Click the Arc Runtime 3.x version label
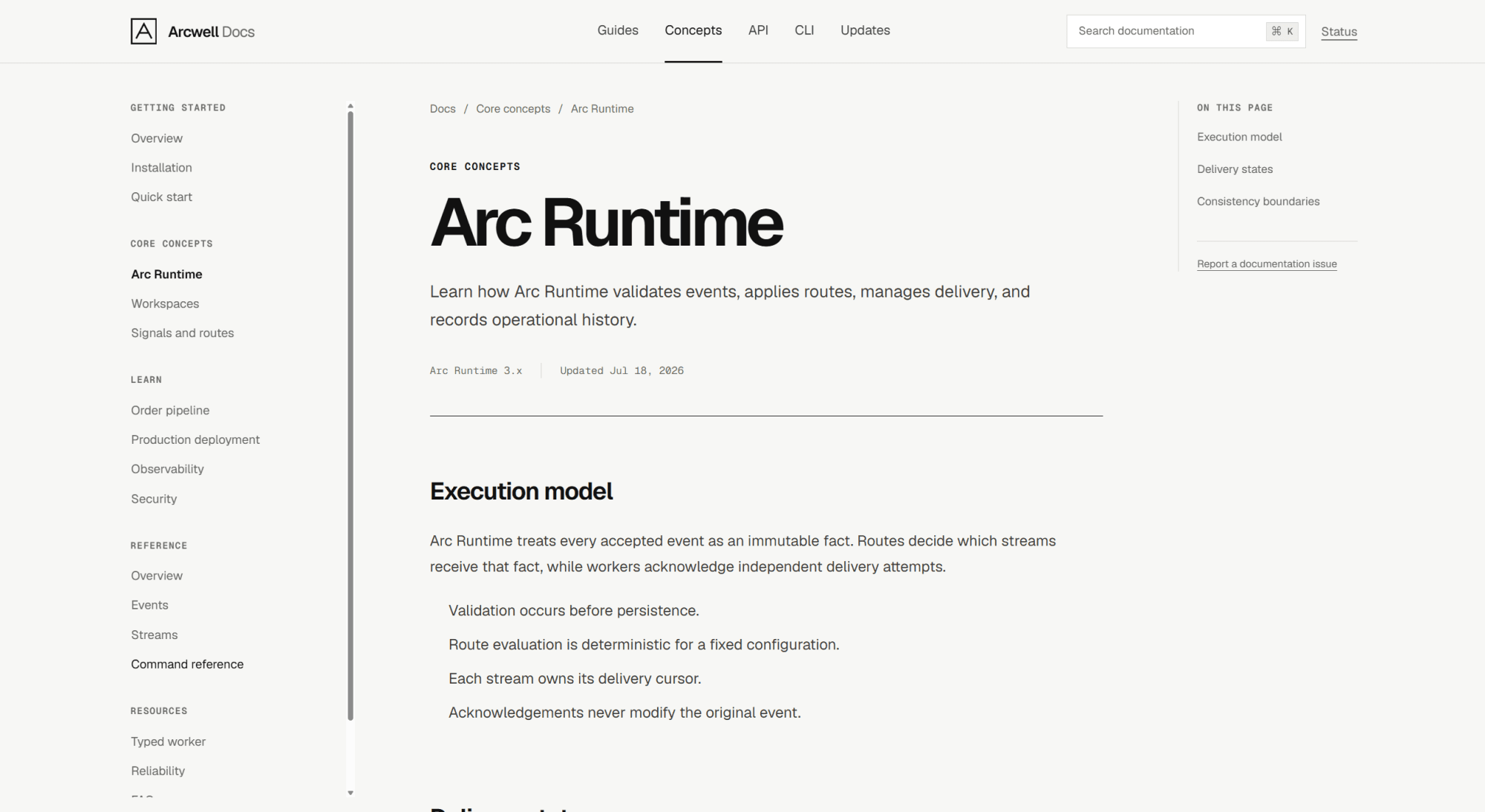This screenshot has width=1485, height=812. [476, 370]
